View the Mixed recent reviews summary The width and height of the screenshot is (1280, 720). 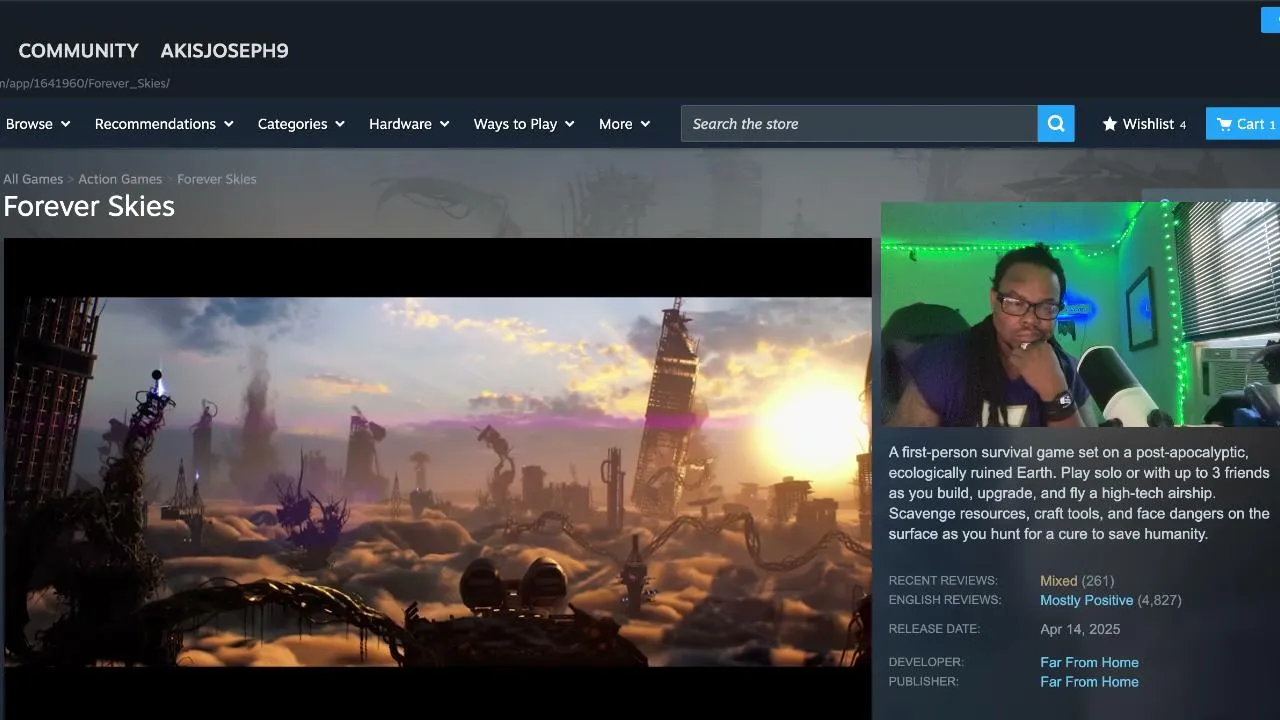coord(1058,581)
